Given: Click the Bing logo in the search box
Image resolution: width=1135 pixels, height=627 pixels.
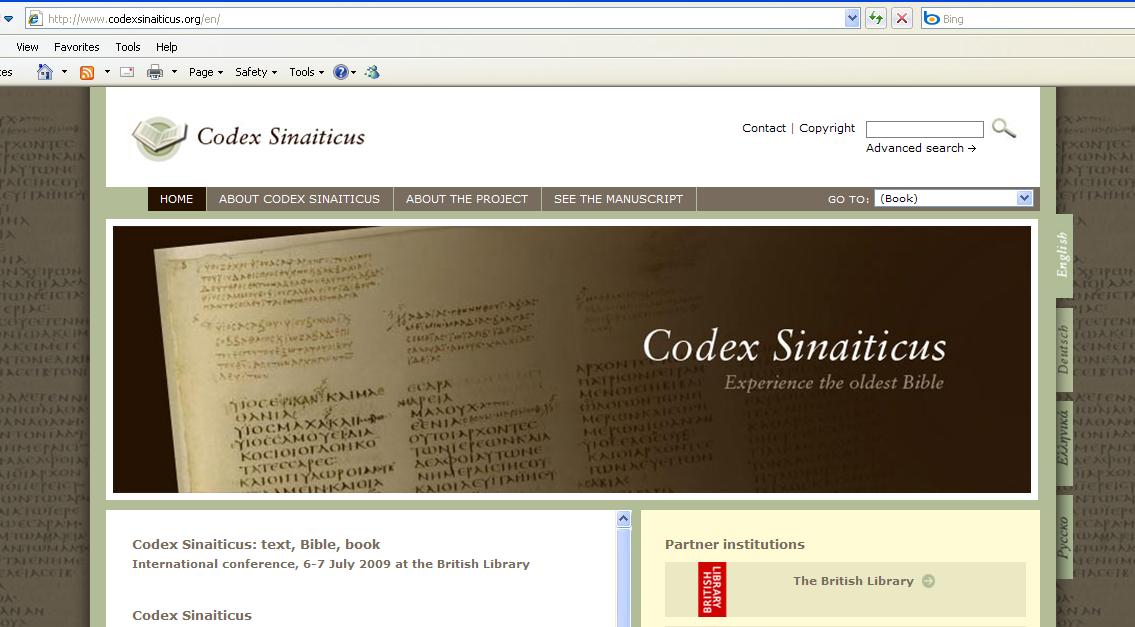Looking at the screenshot, I should tap(935, 18).
